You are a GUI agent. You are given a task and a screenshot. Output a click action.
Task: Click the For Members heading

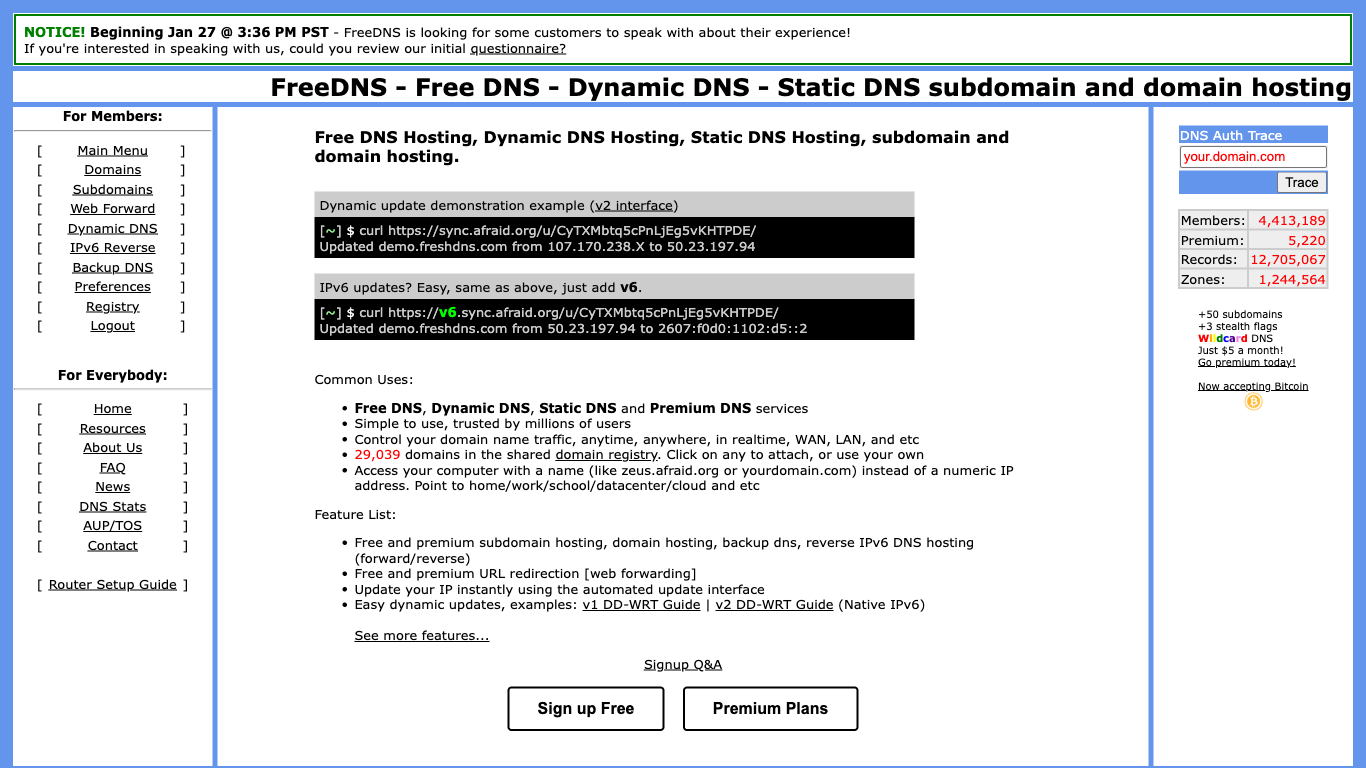point(112,116)
